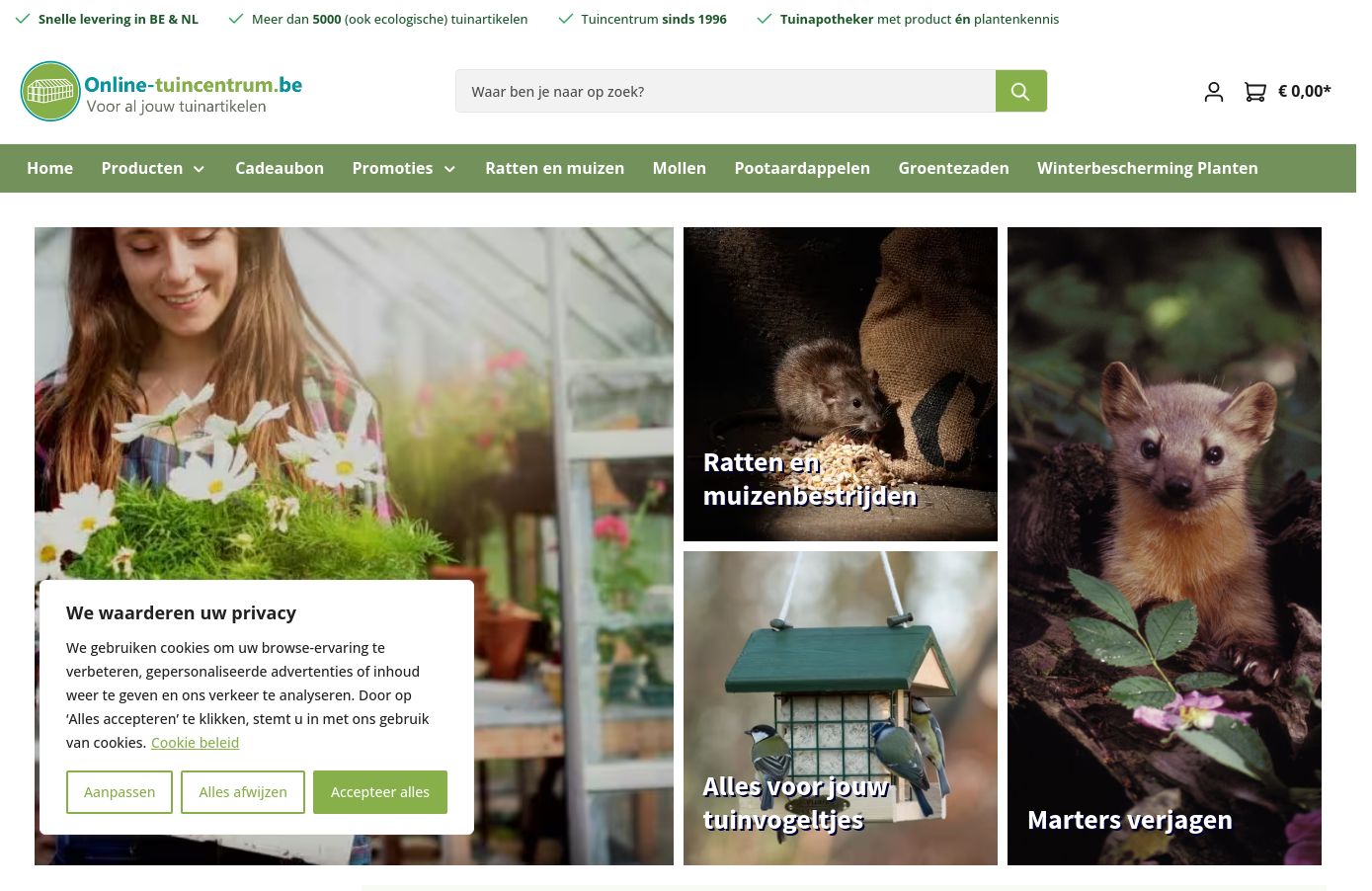Expand the Promoties dropdown chevron
1372x891 pixels.
click(x=449, y=169)
